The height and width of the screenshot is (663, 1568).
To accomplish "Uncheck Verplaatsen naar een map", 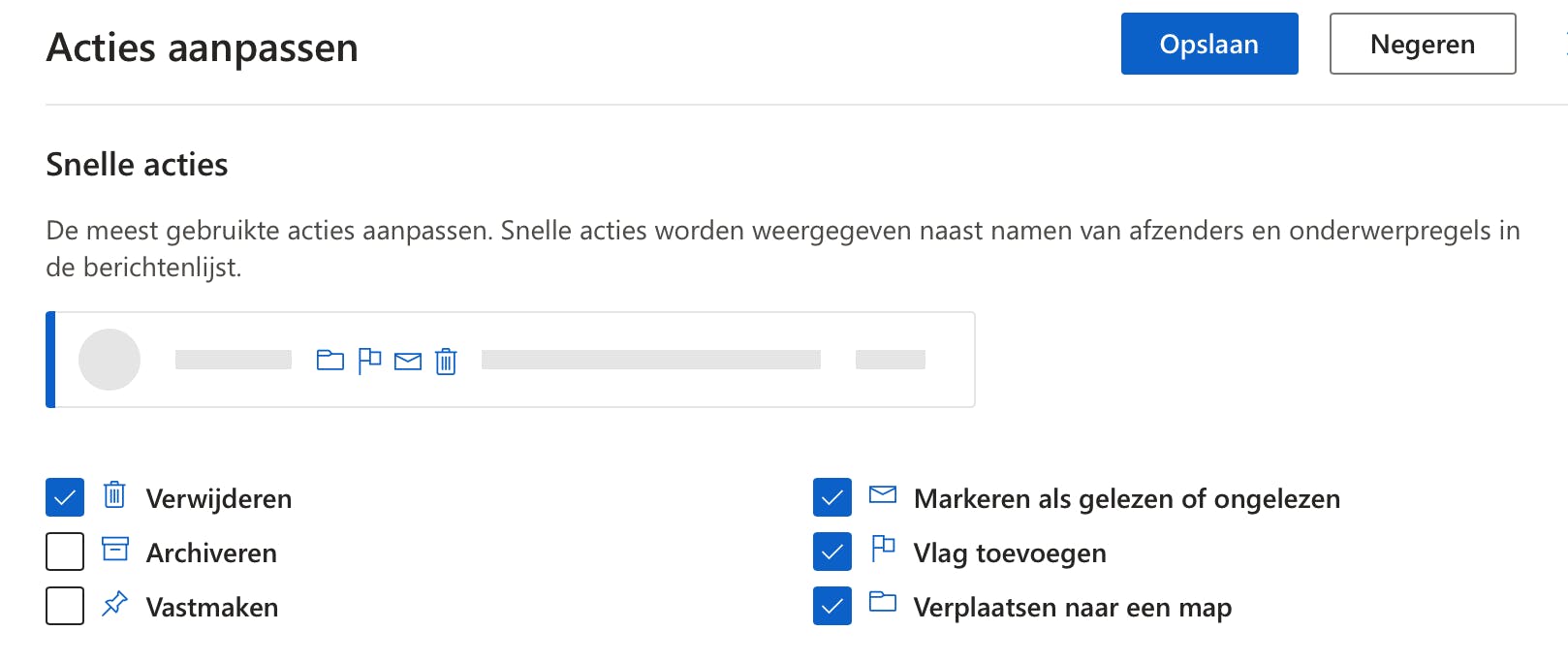I will coord(831,606).
